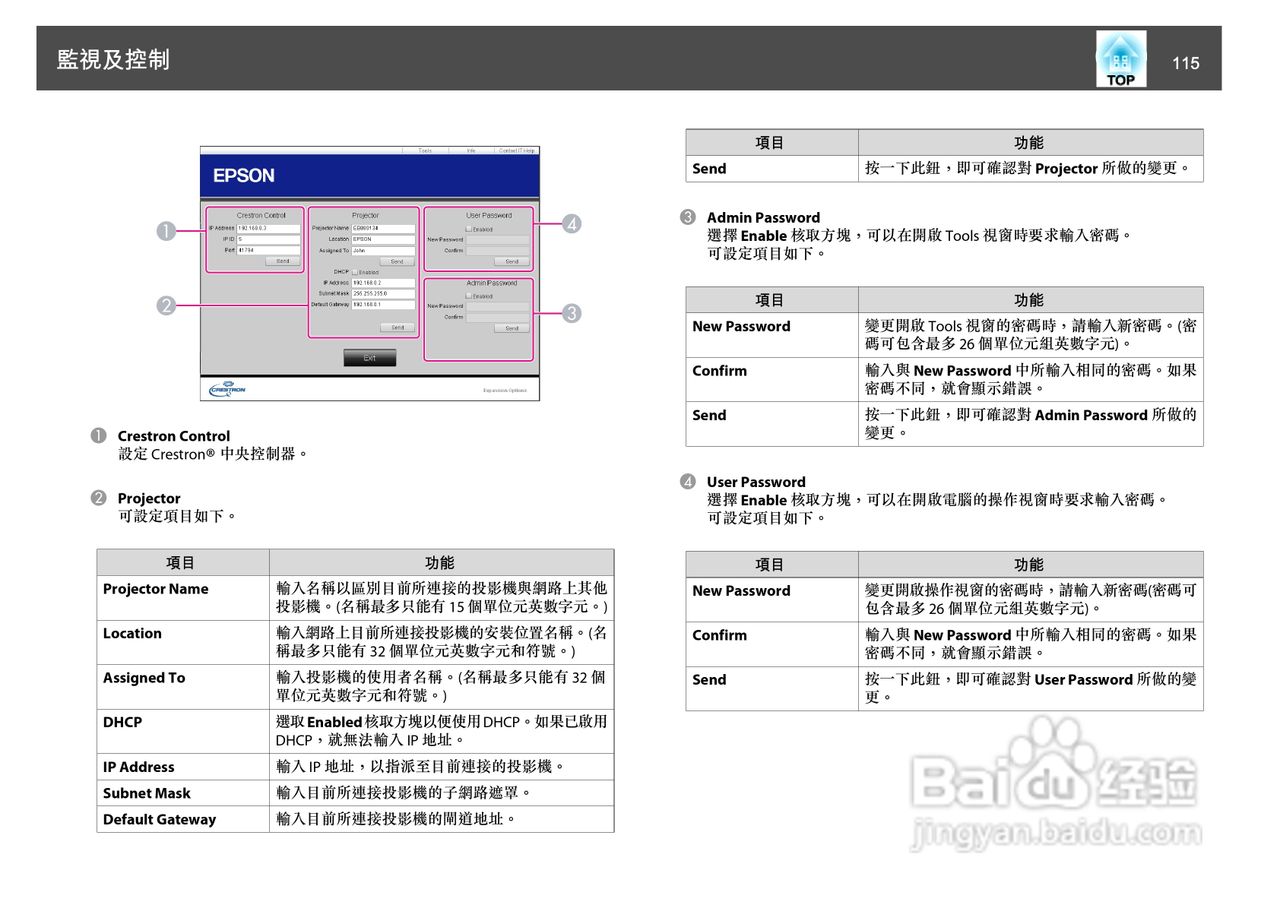Click the IP ID input field
This screenshot has height=905, width=1280.
[x=268, y=239]
